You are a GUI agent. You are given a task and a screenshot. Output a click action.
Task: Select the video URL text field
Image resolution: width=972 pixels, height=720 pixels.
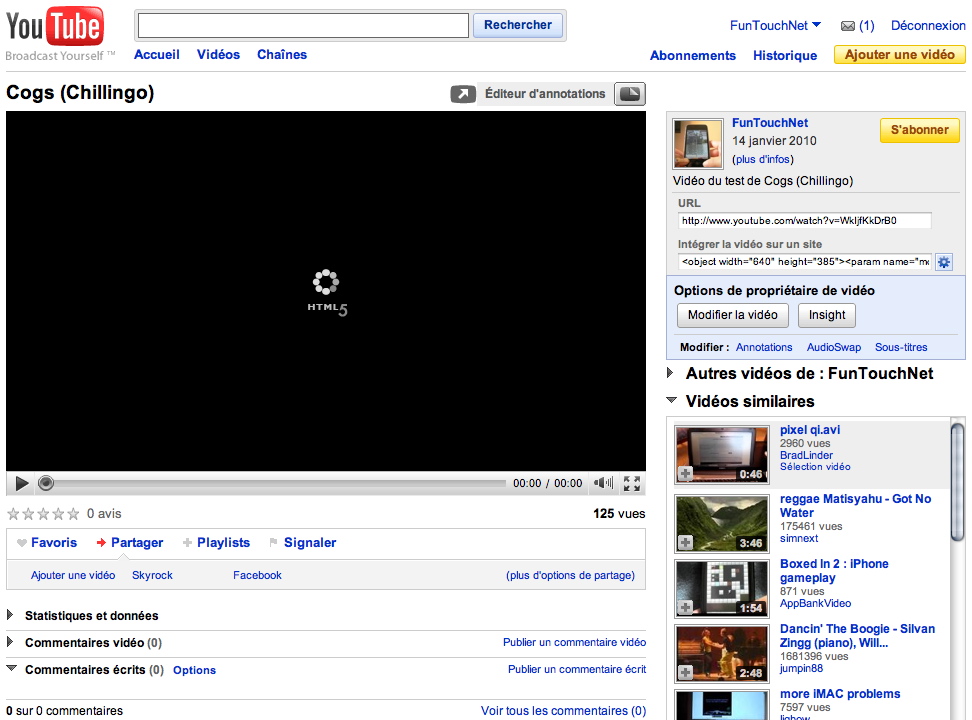805,221
